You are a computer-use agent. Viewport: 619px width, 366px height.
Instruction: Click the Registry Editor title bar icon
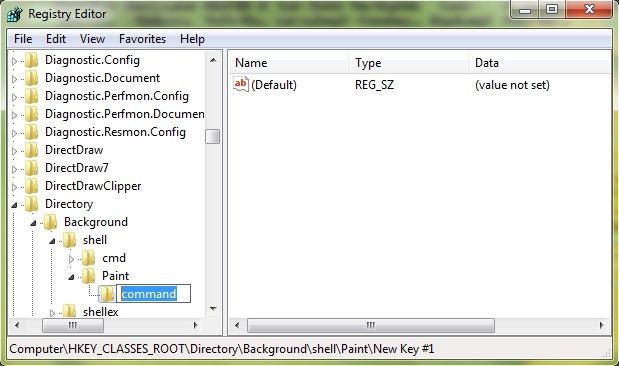pos(15,14)
